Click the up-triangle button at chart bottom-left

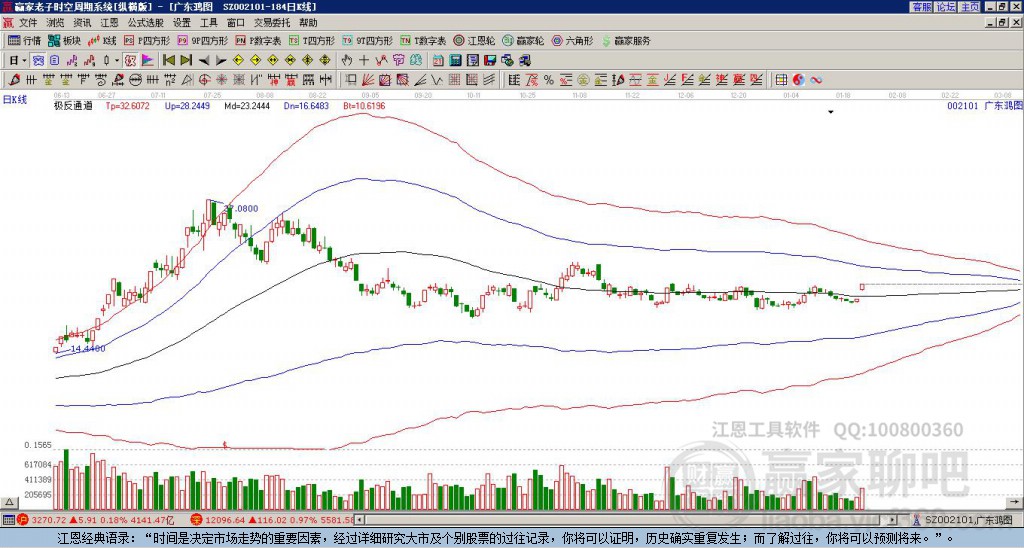[x=9, y=502]
